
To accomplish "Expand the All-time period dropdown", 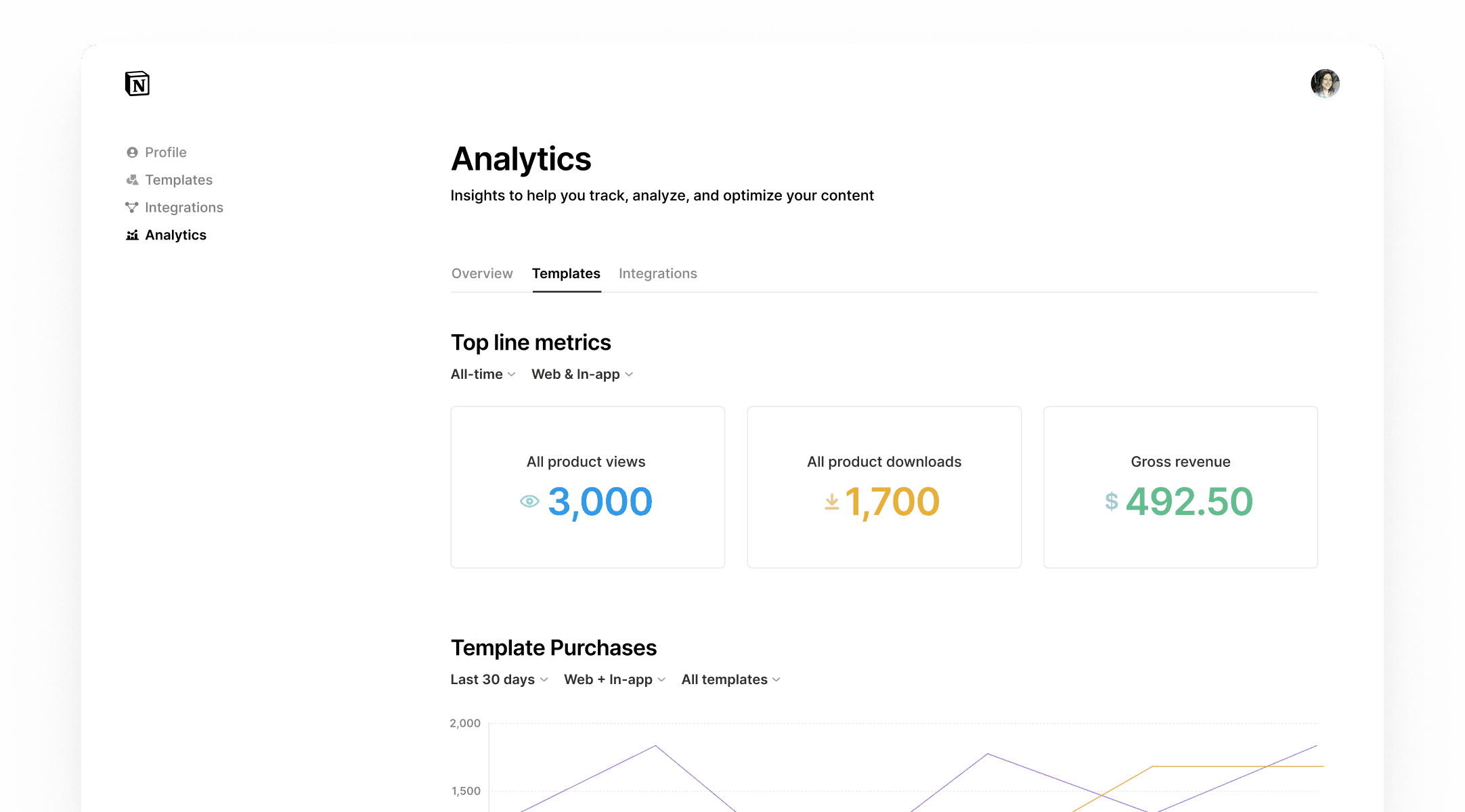I will click(x=483, y=374).
